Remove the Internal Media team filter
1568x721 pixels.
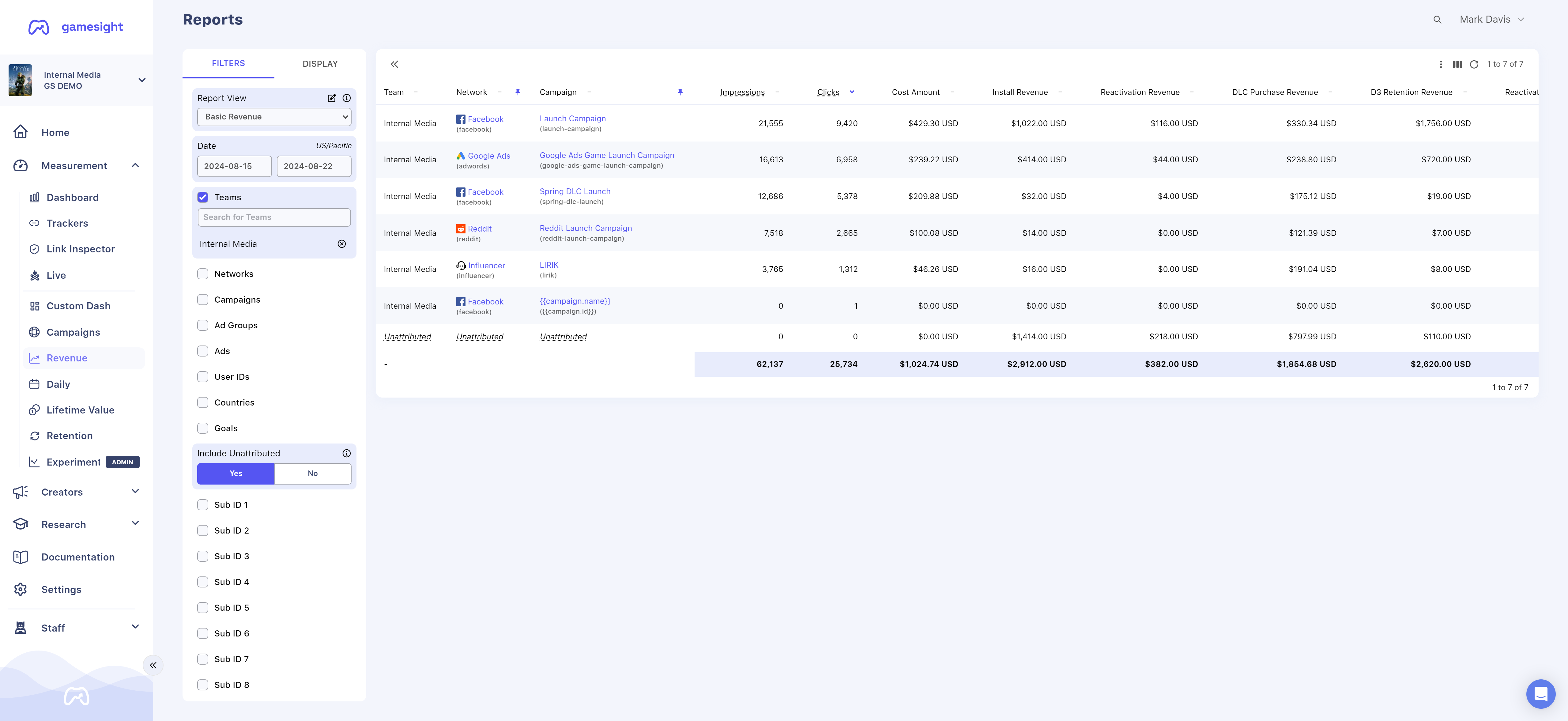341,243
